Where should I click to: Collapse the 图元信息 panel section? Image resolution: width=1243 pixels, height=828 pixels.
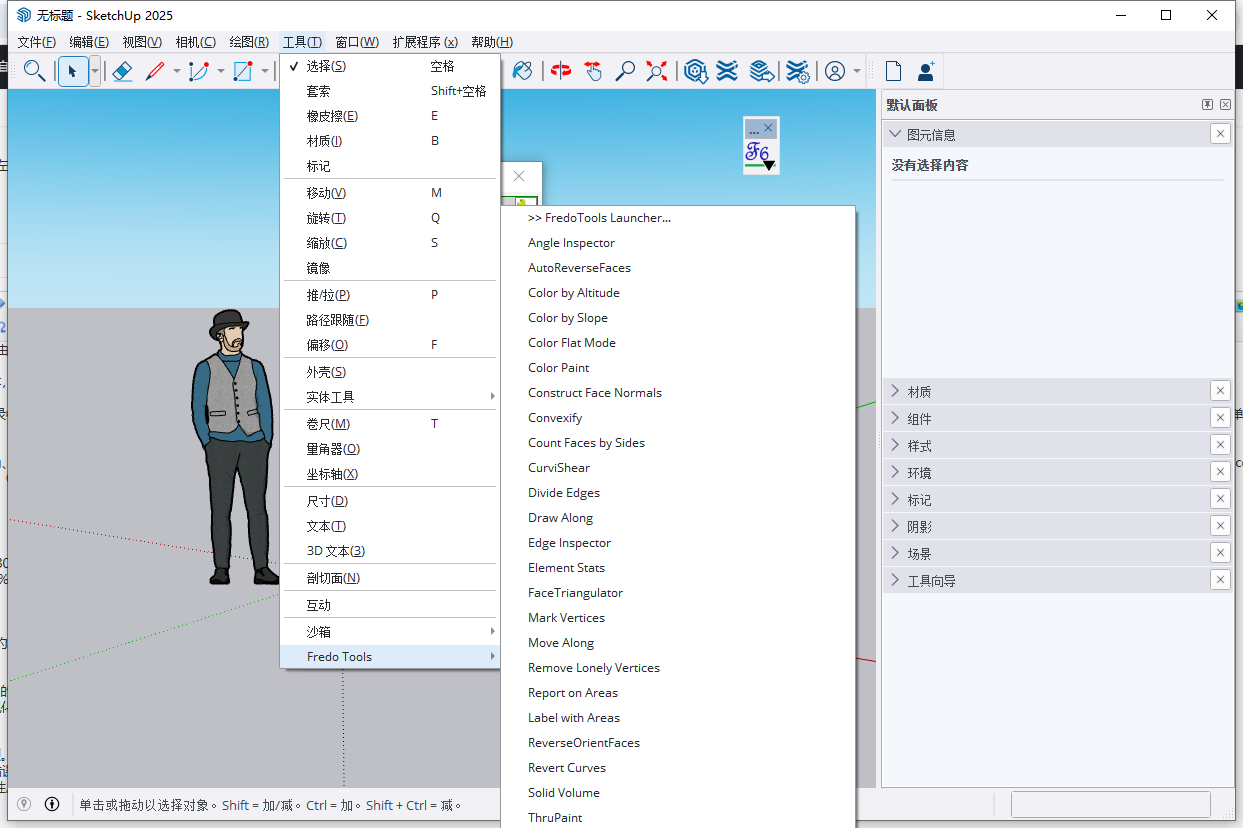pyautogui.click(x=895, y=134)
